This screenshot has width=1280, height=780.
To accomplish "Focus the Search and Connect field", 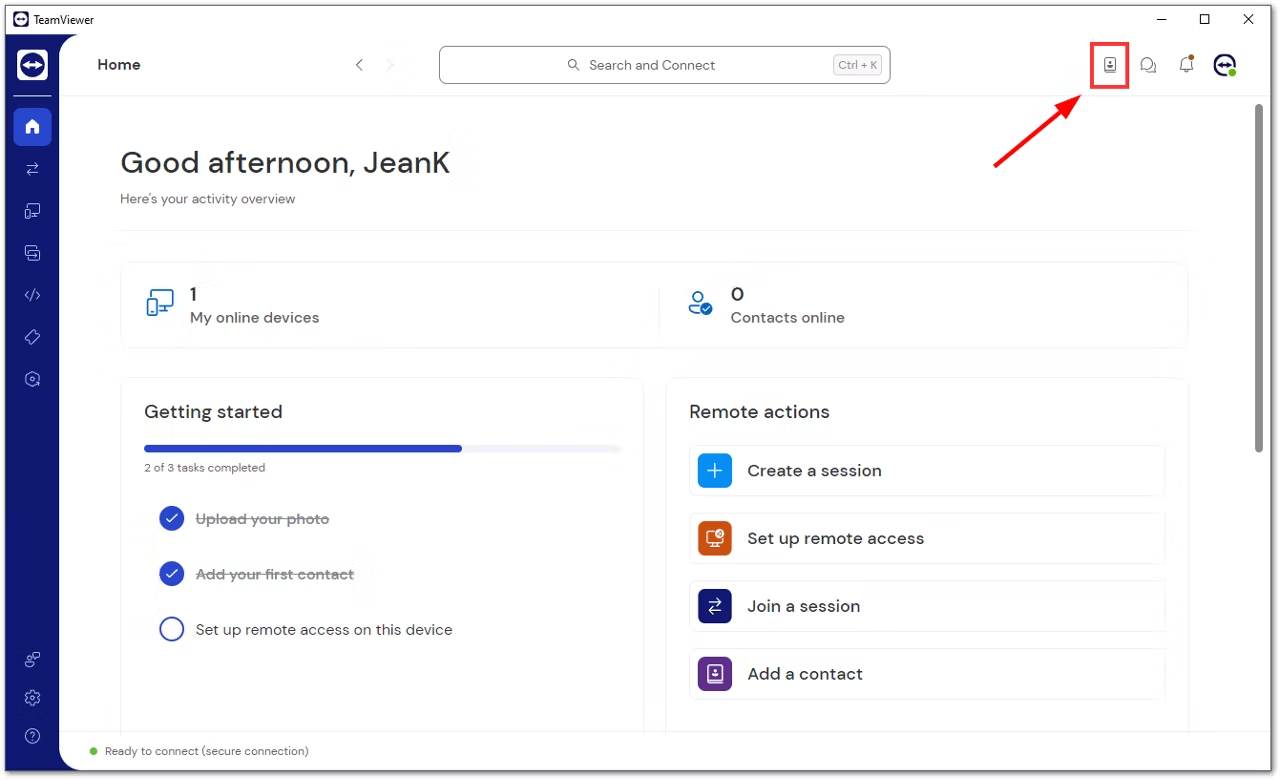I will [x=664, y=65].
